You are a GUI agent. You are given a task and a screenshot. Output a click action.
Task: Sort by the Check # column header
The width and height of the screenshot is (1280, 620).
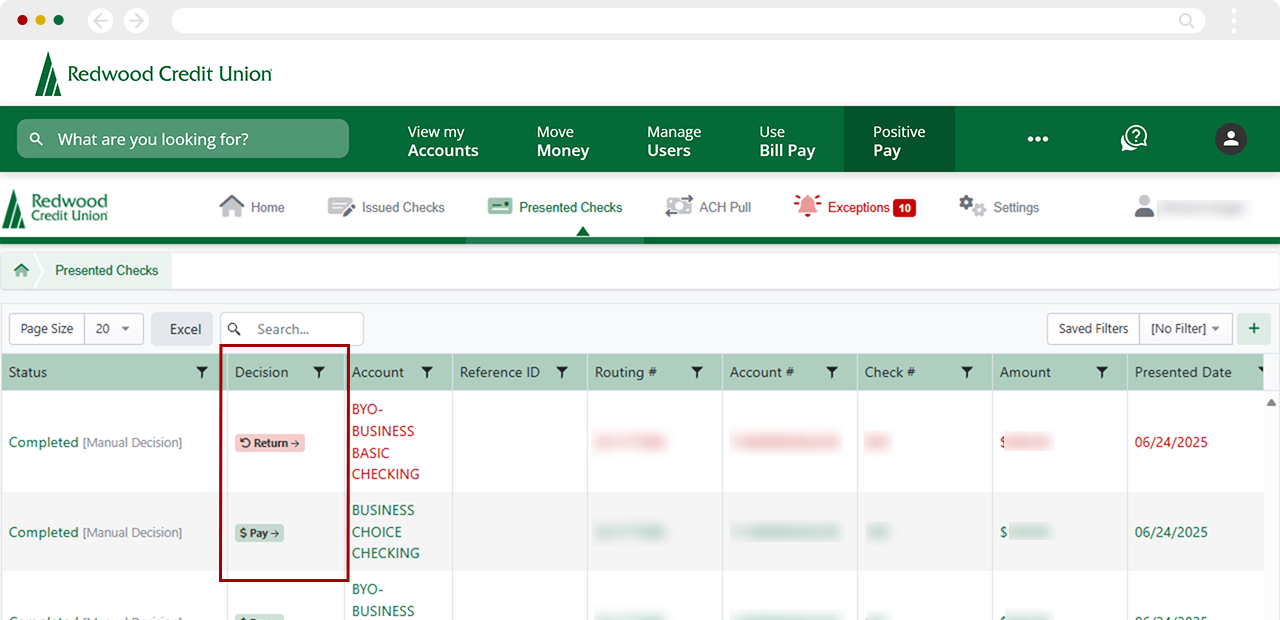tap(890, 372)
